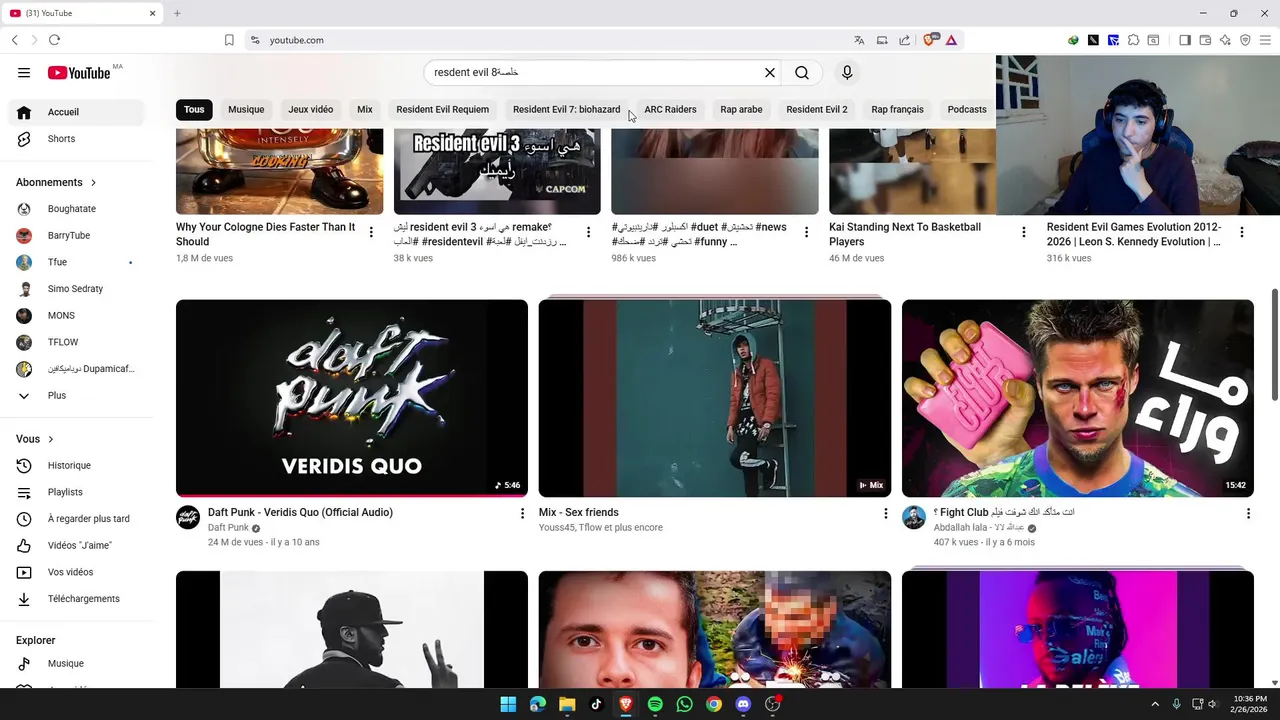Click the Brave Rewards triangle icon
1280x720 pixels.
(x=951, y=40)
